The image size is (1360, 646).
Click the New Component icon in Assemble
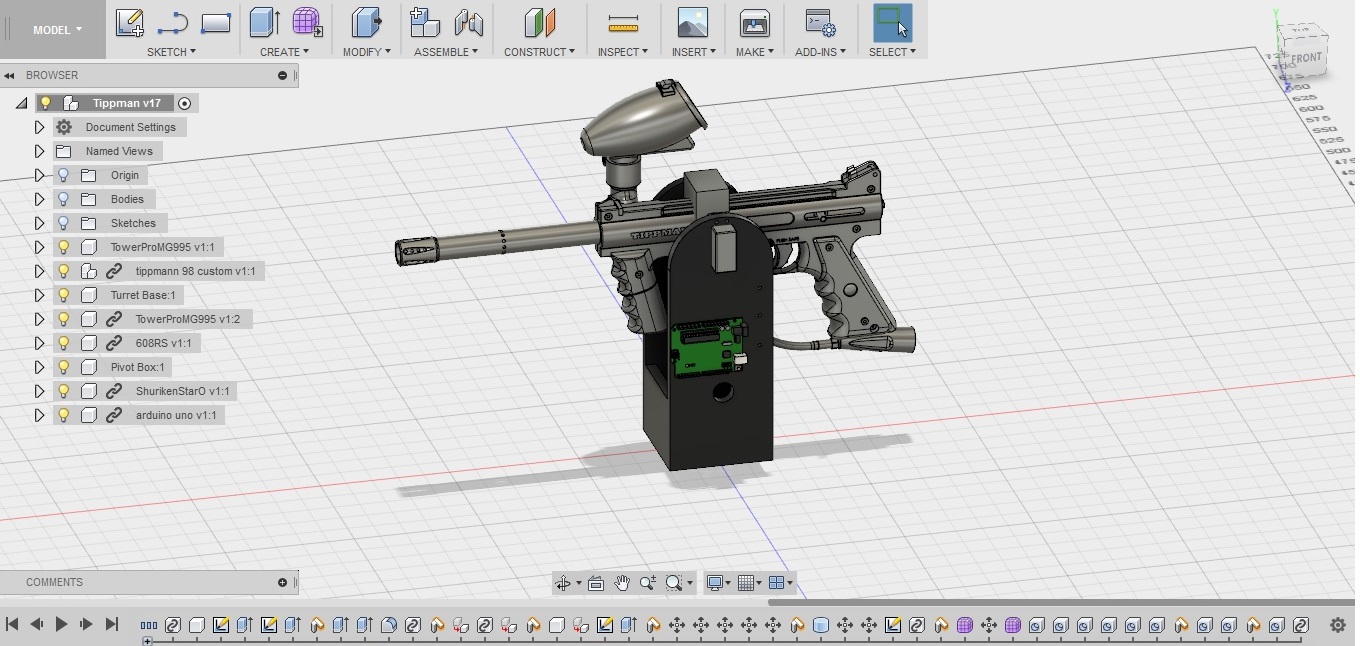pos(425,22)
